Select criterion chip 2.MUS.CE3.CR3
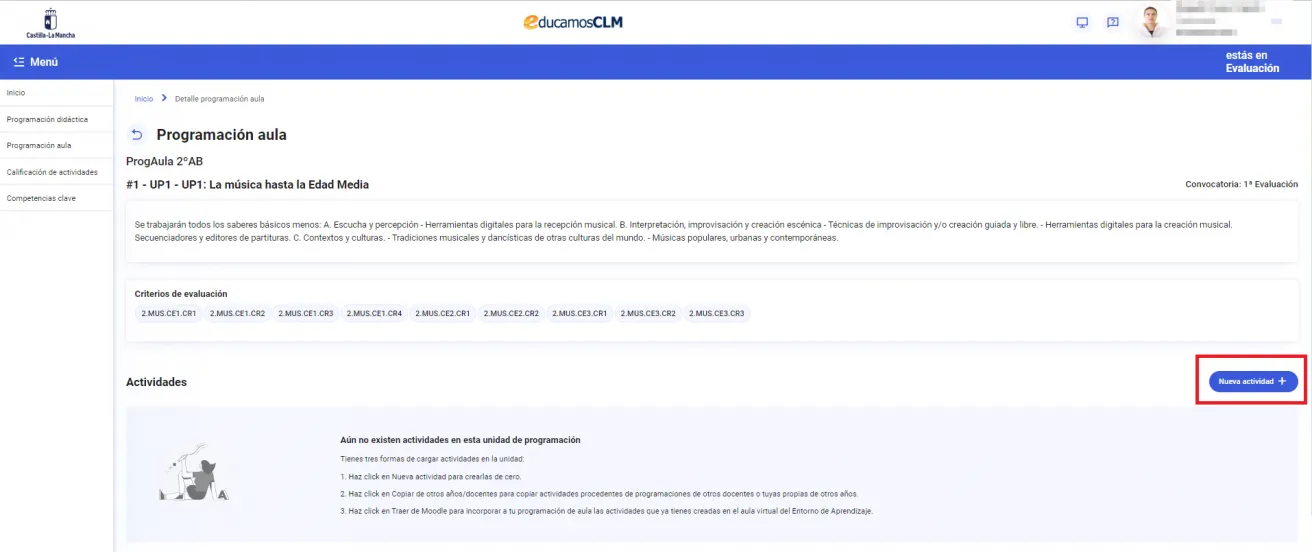Image resolution: width=1312 pixels, height=552 pixels. pyautogui.click(x=717, y=314)
